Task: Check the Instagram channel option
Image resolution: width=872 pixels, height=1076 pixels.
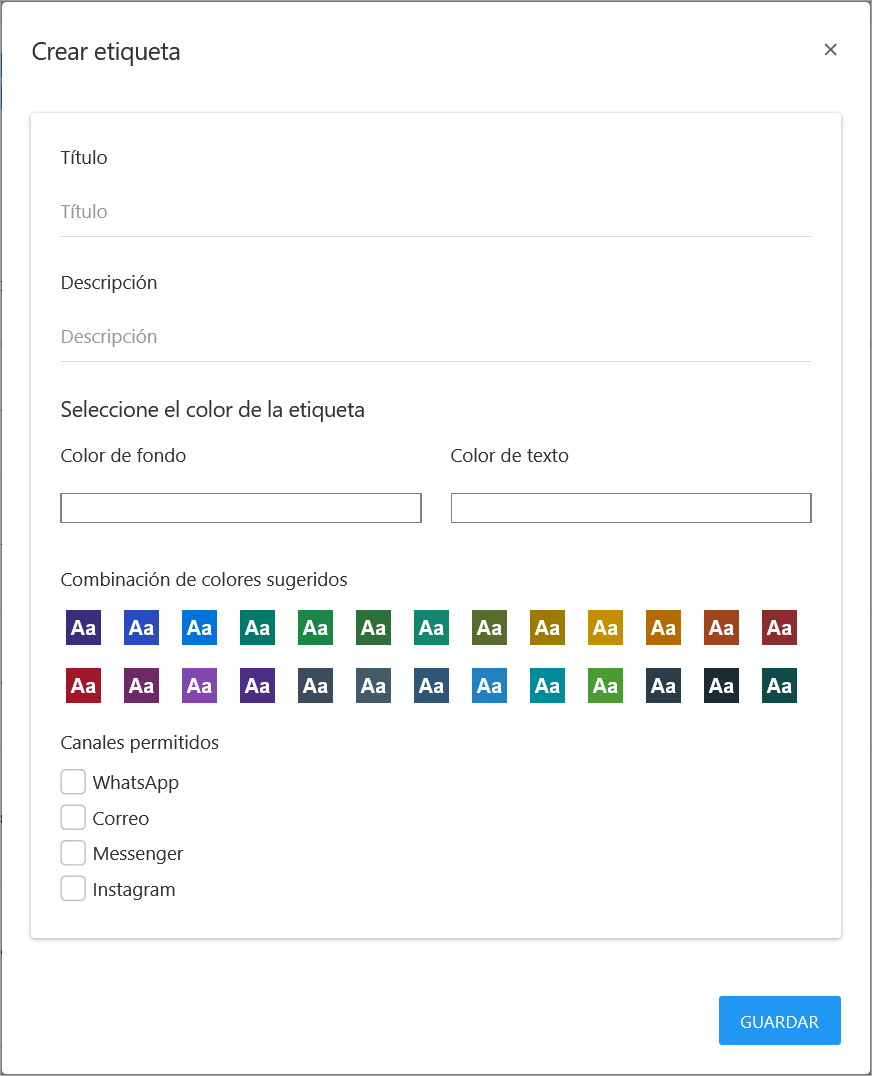Action: 73,887
